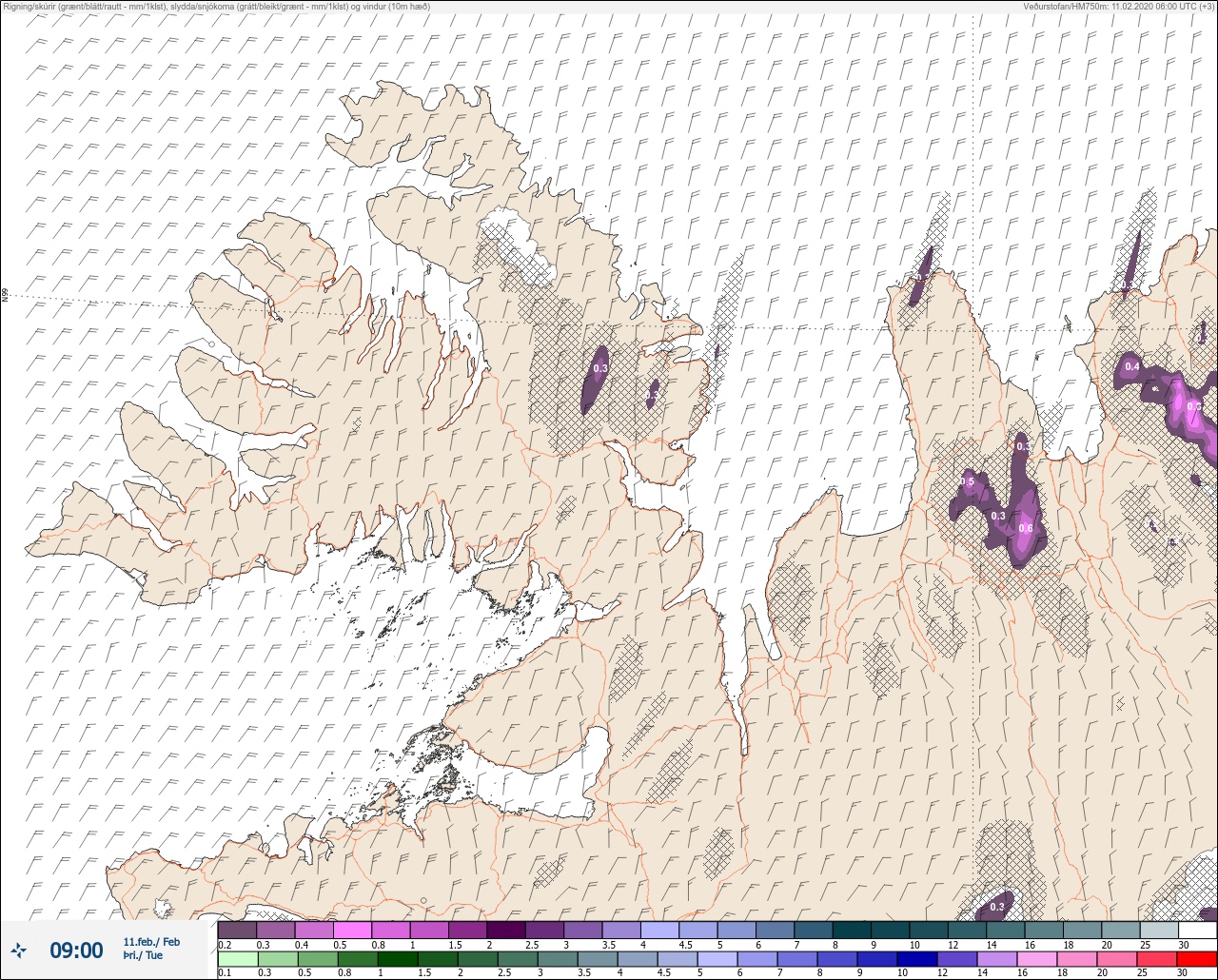The image size is (1218, 980).
Task: Click the 09:00 forecast time label
Action: pyautogui.click(x=76, y=951)
